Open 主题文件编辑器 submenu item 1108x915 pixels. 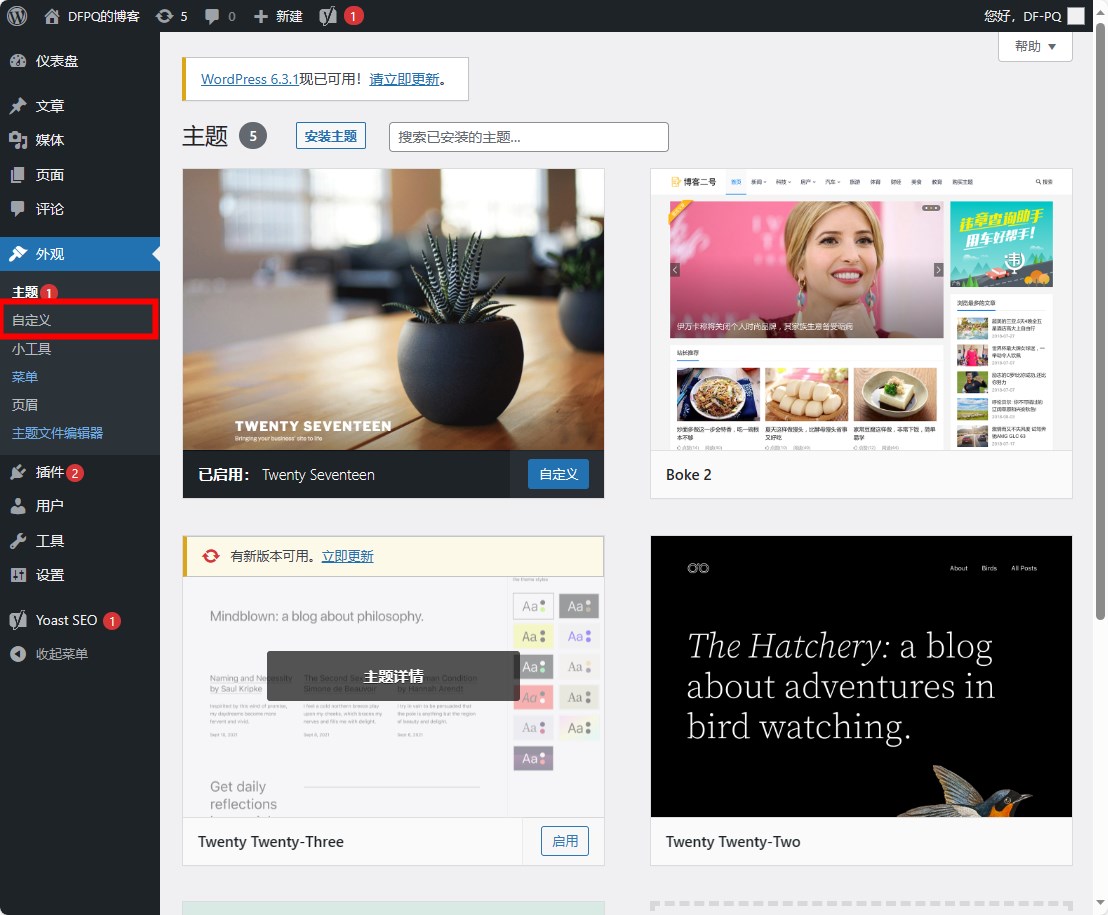[57, 433]
